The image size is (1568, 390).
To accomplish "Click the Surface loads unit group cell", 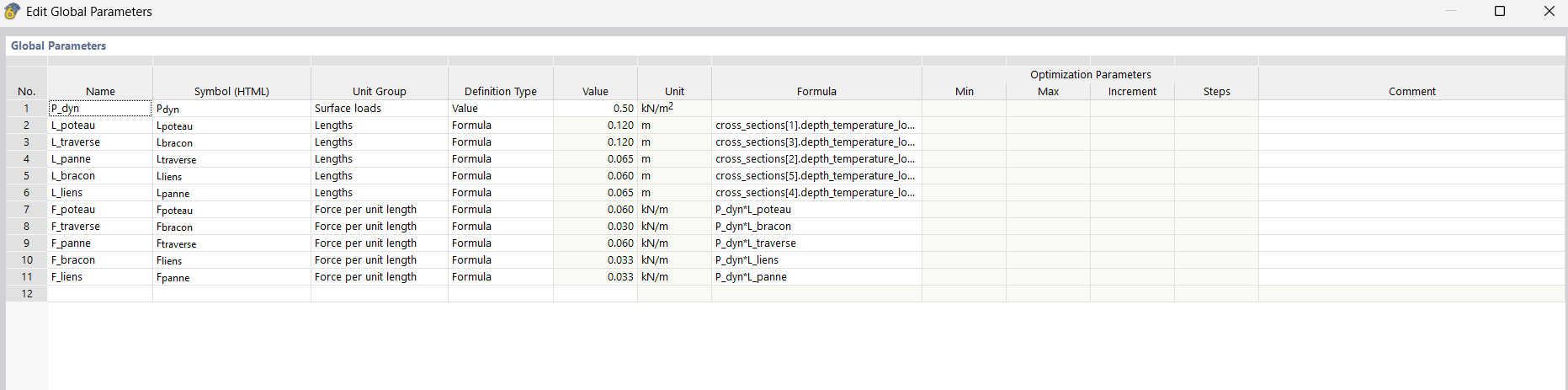I will 379,109.
